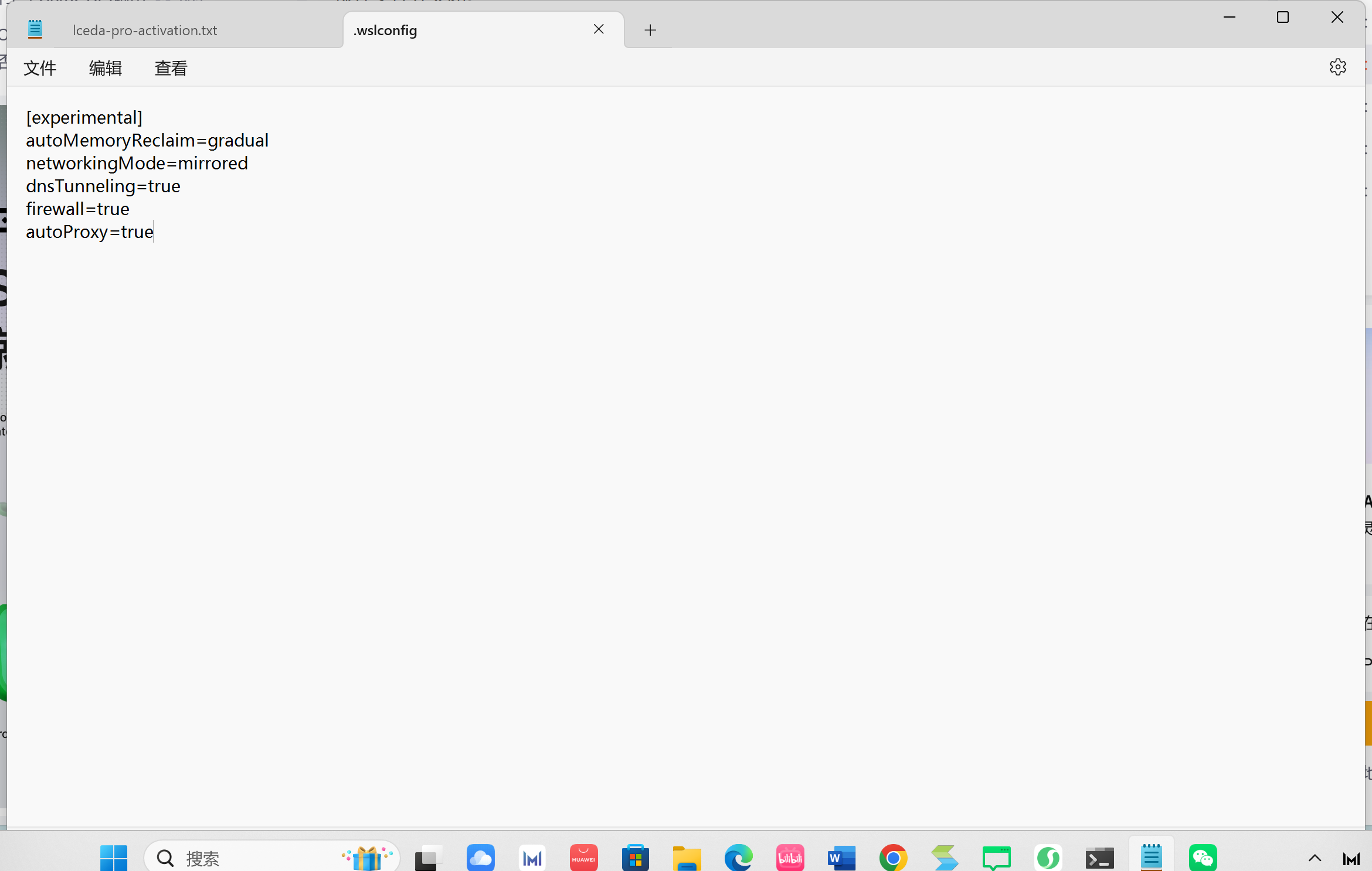This screenshot has height=871, width=1372.
Task: Open Huawei AppGallery from the taskbar
Action: [583, 858]
